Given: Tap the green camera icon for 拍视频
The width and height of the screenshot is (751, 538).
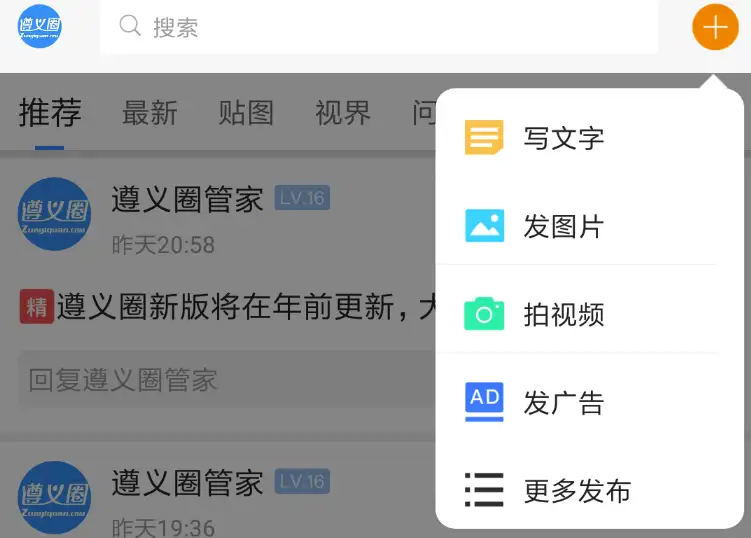Looking at the screenshot, I should 484,314.
